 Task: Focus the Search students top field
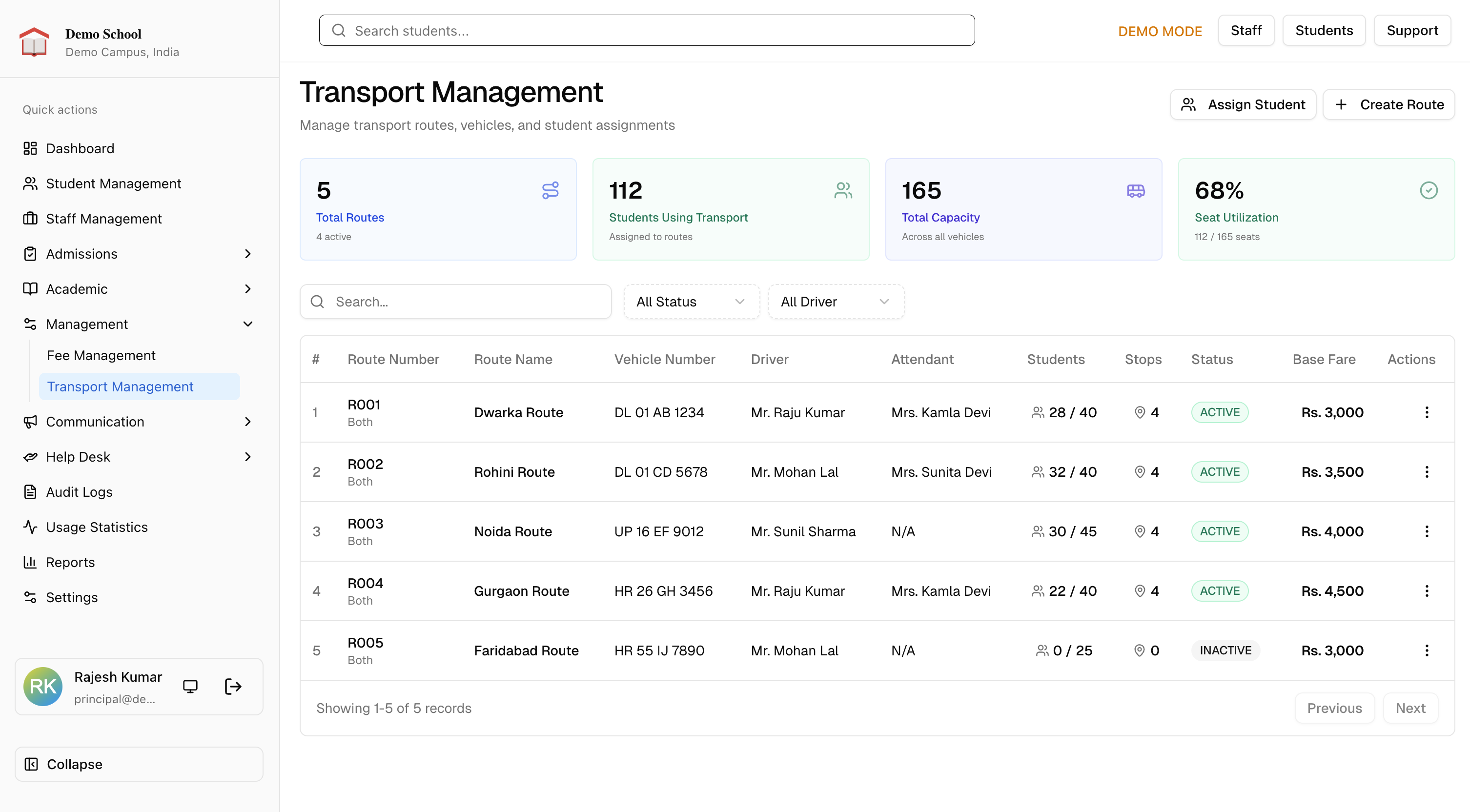click(647, 31)
